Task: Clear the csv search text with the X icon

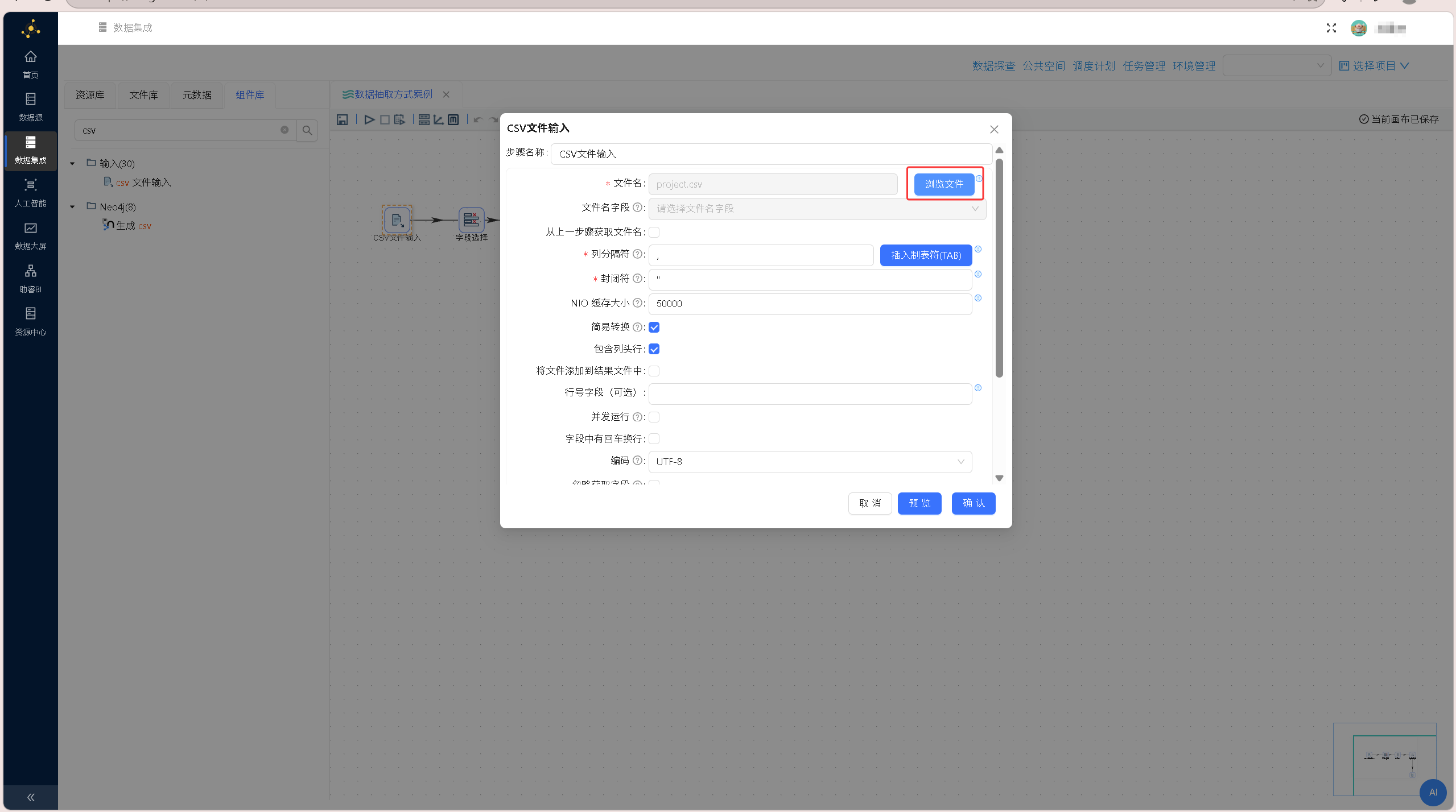Action: click(x=284, y=130)
